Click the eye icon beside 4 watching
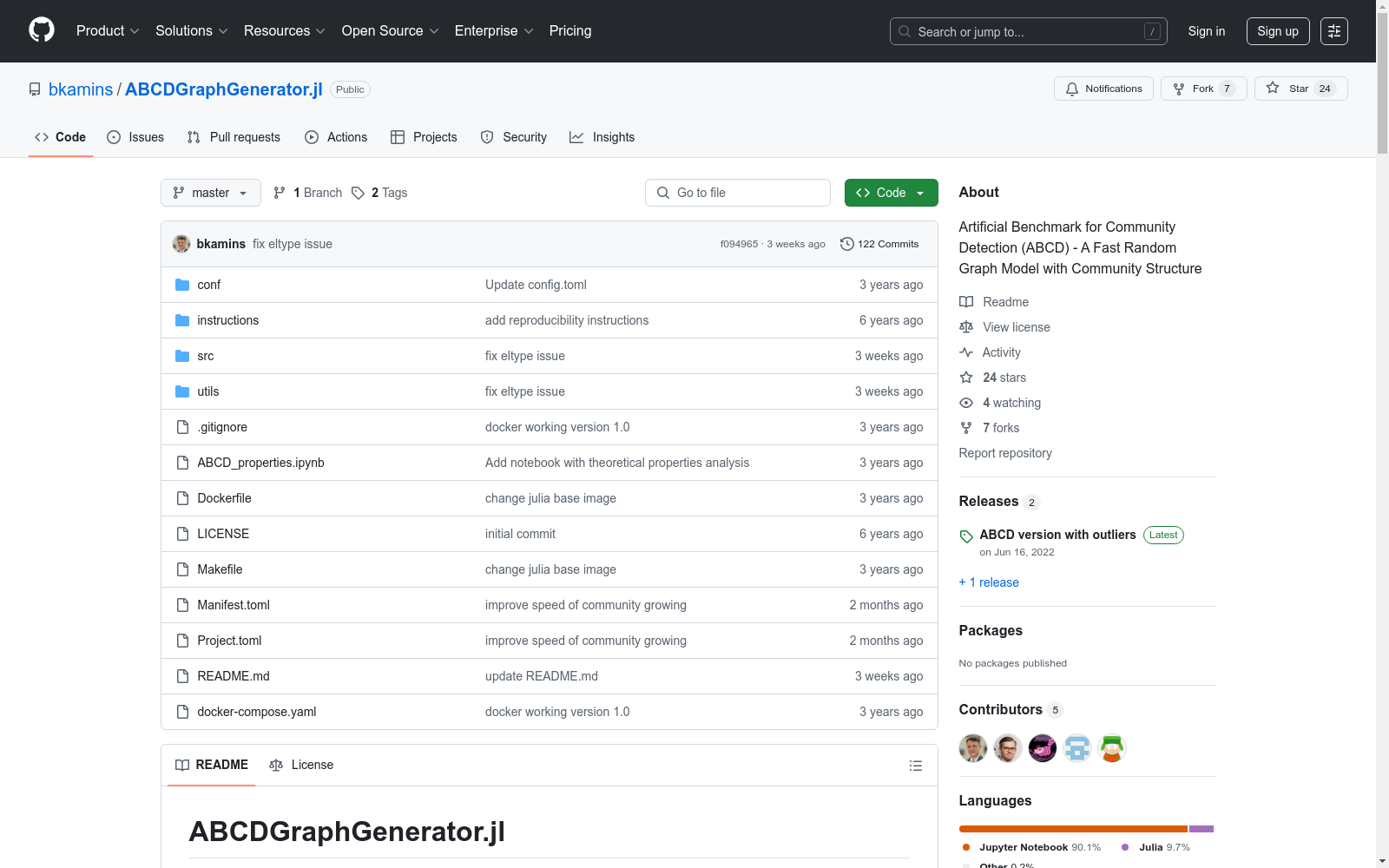 966,403
